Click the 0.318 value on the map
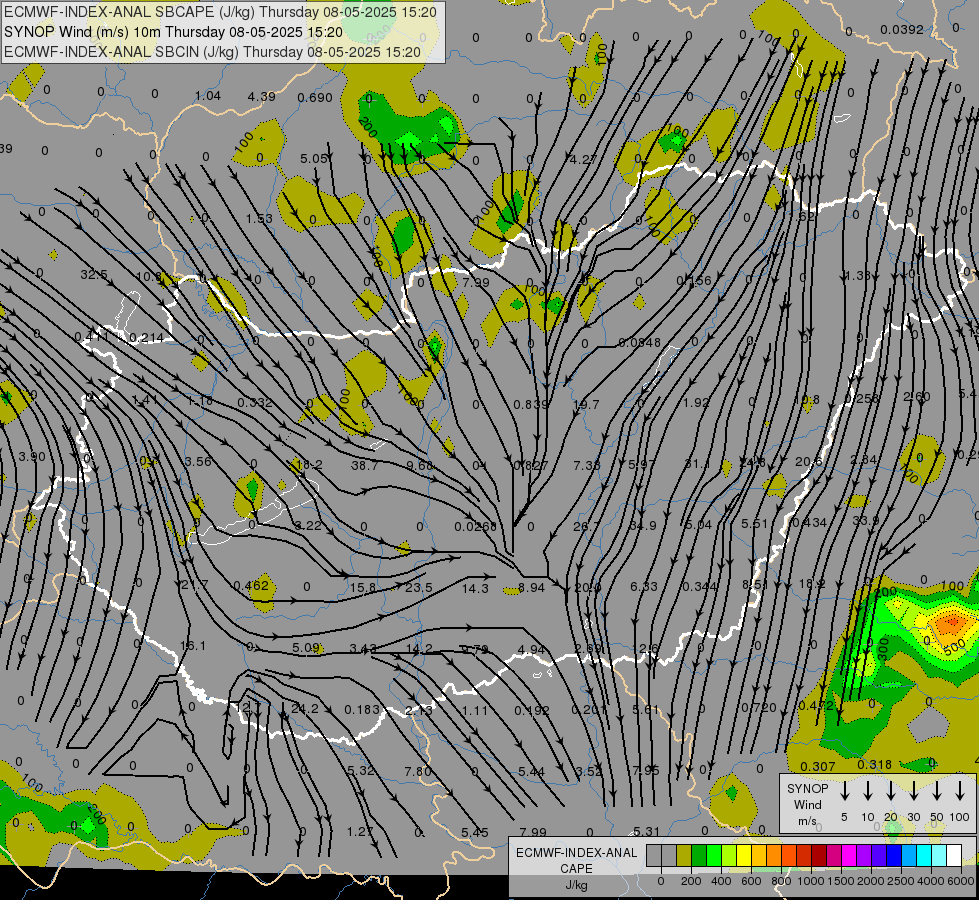The image size is (979, 900). (874, 764)
